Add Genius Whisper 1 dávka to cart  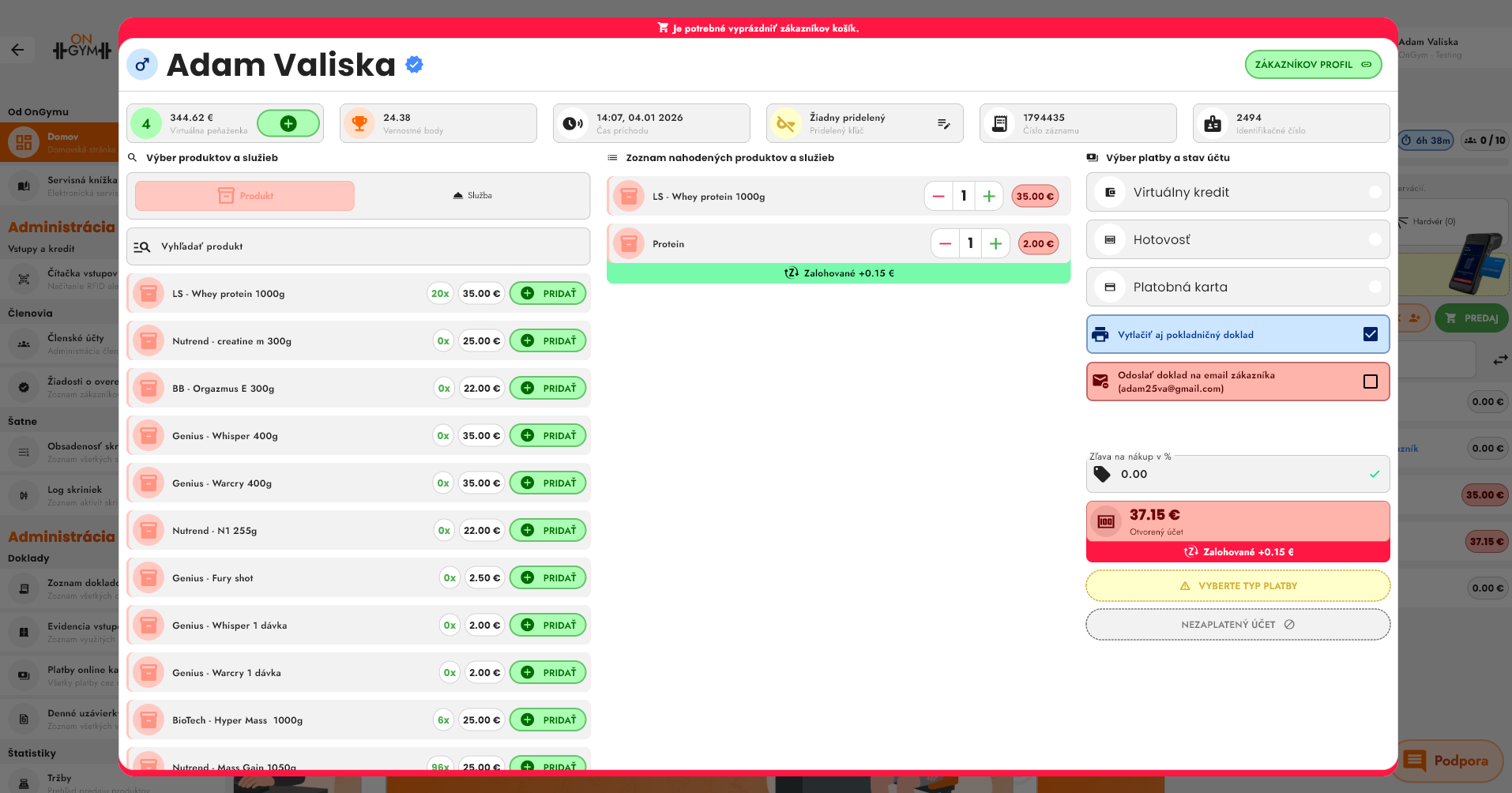pos(548,625)
